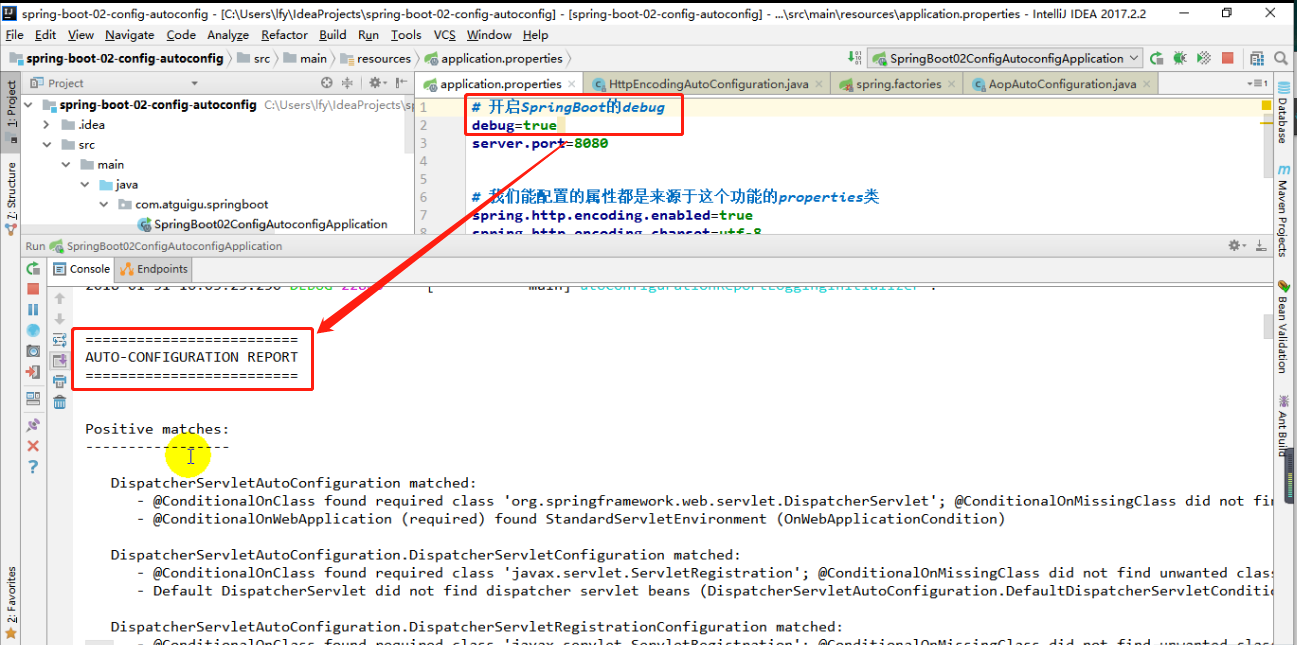This screenshot has height=645, width=1297.
Task: Stop the running application from the main toolbar
Action: pos(1227,59)
